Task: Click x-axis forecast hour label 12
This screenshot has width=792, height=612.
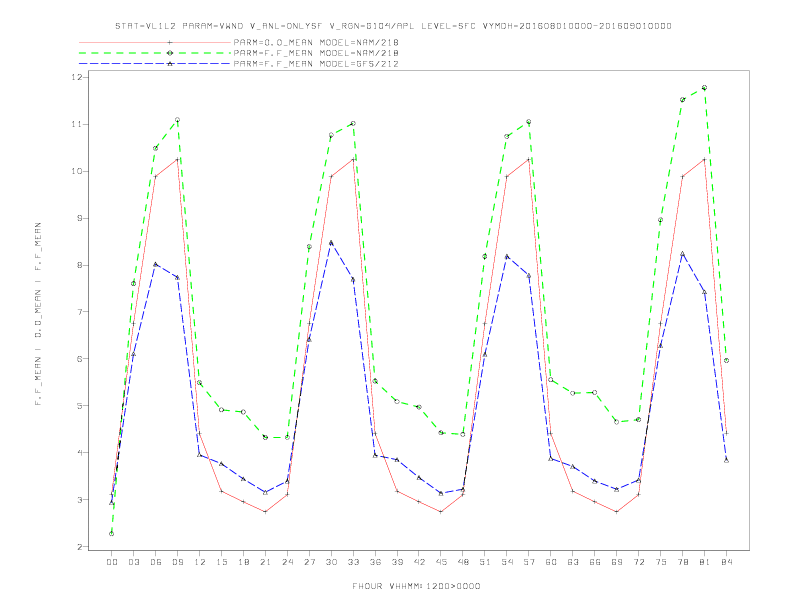Action: point(200,562)
